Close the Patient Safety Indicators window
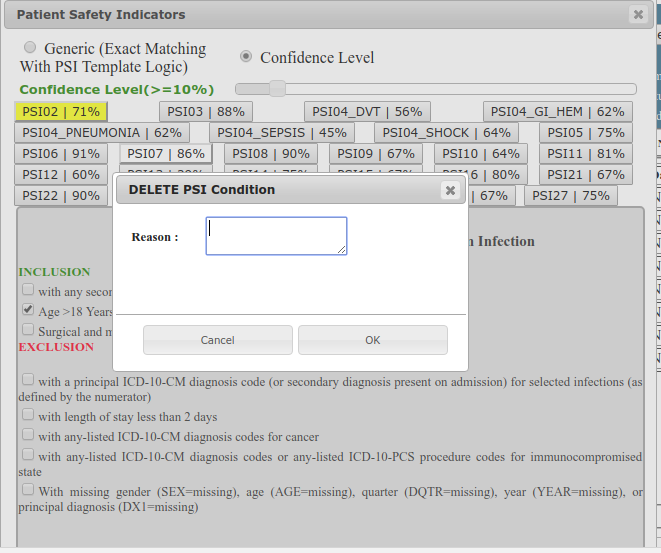Viewport: 661px width, 553px height. tap(638, 15)
